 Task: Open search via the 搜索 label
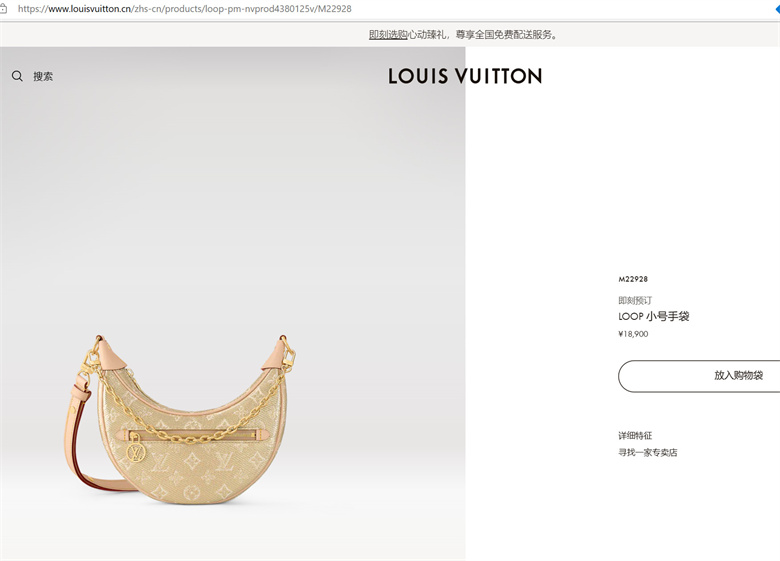pyautogui.click(x=43, y=76)
